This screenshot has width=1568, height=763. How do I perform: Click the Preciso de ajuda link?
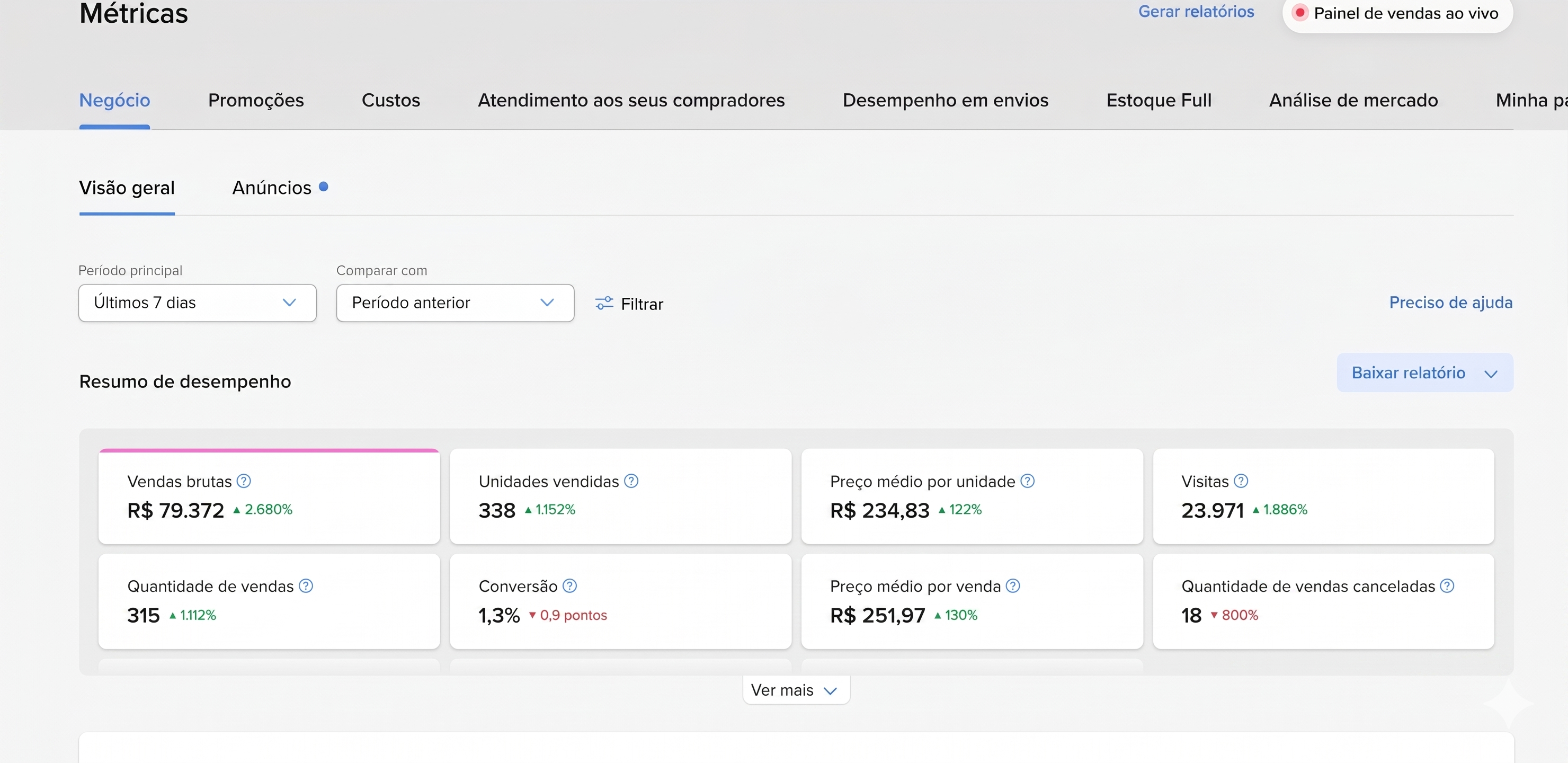point(1450,303)
